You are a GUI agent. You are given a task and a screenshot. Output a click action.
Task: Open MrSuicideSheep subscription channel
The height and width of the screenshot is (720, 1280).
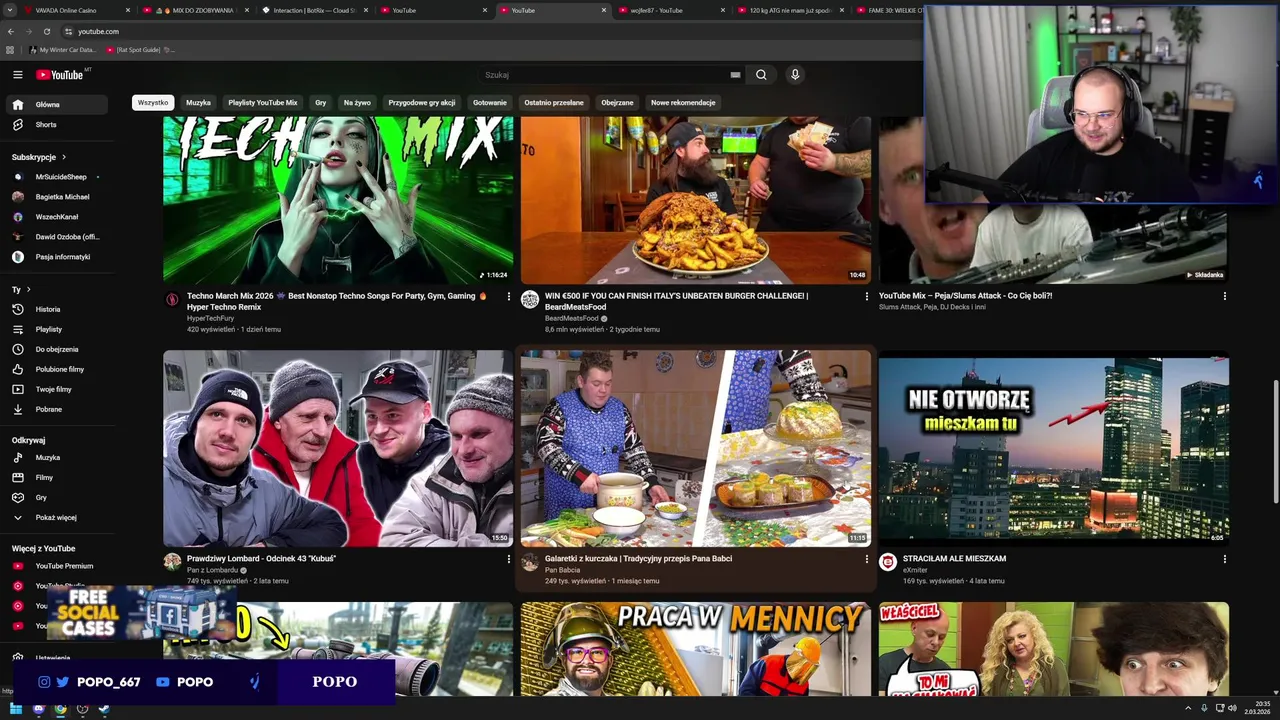57,177
